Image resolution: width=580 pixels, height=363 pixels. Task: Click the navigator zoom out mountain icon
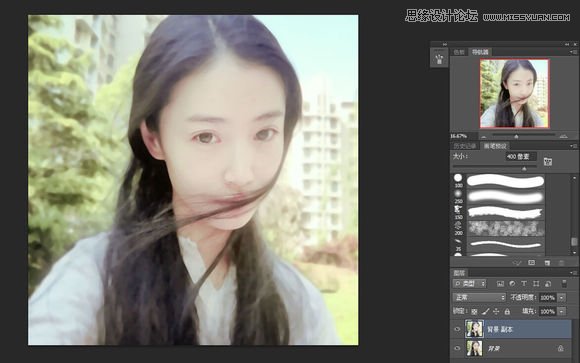483,136
